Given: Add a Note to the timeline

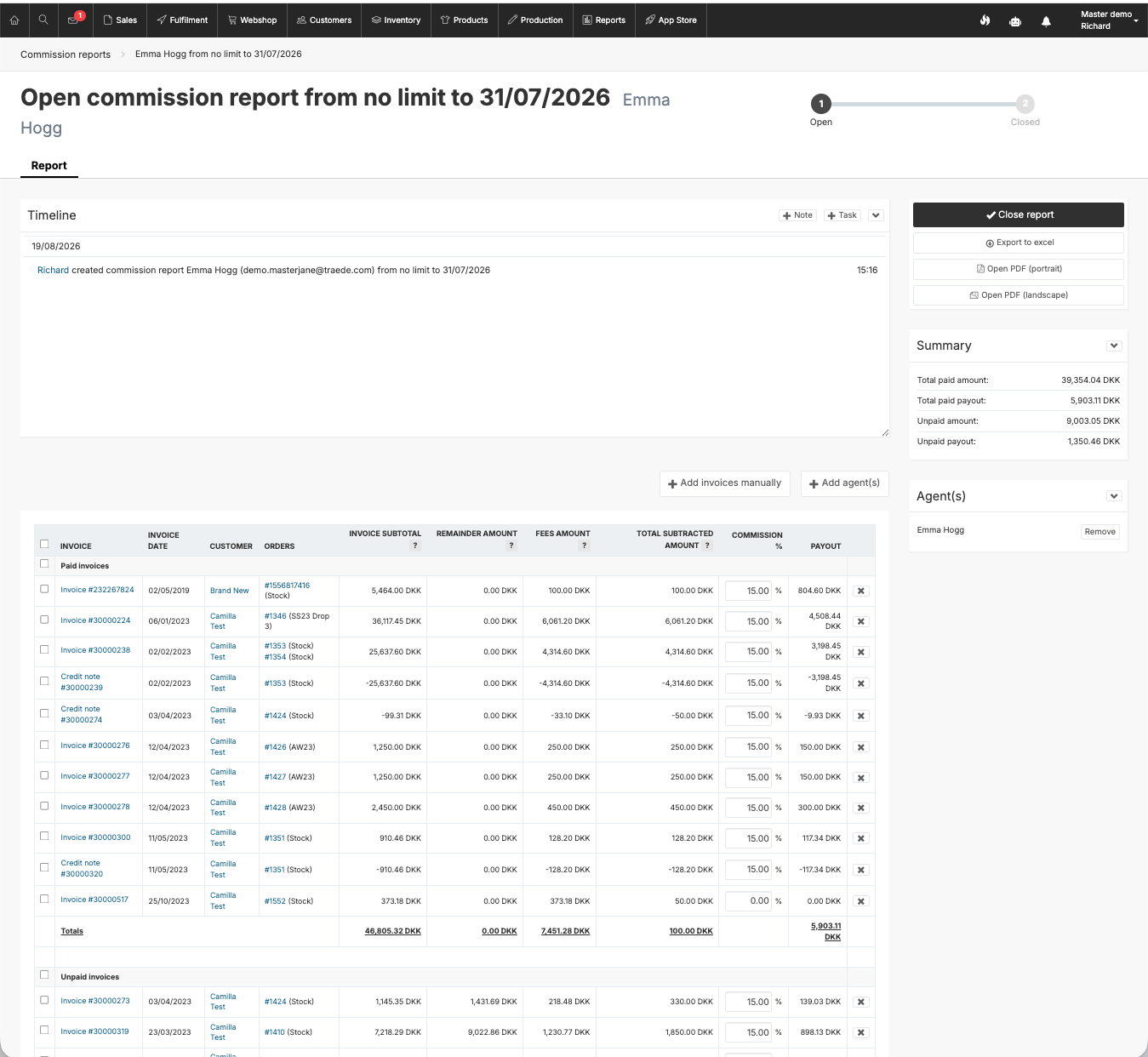Looking at the screenshot, I should (x=798, y=215).
